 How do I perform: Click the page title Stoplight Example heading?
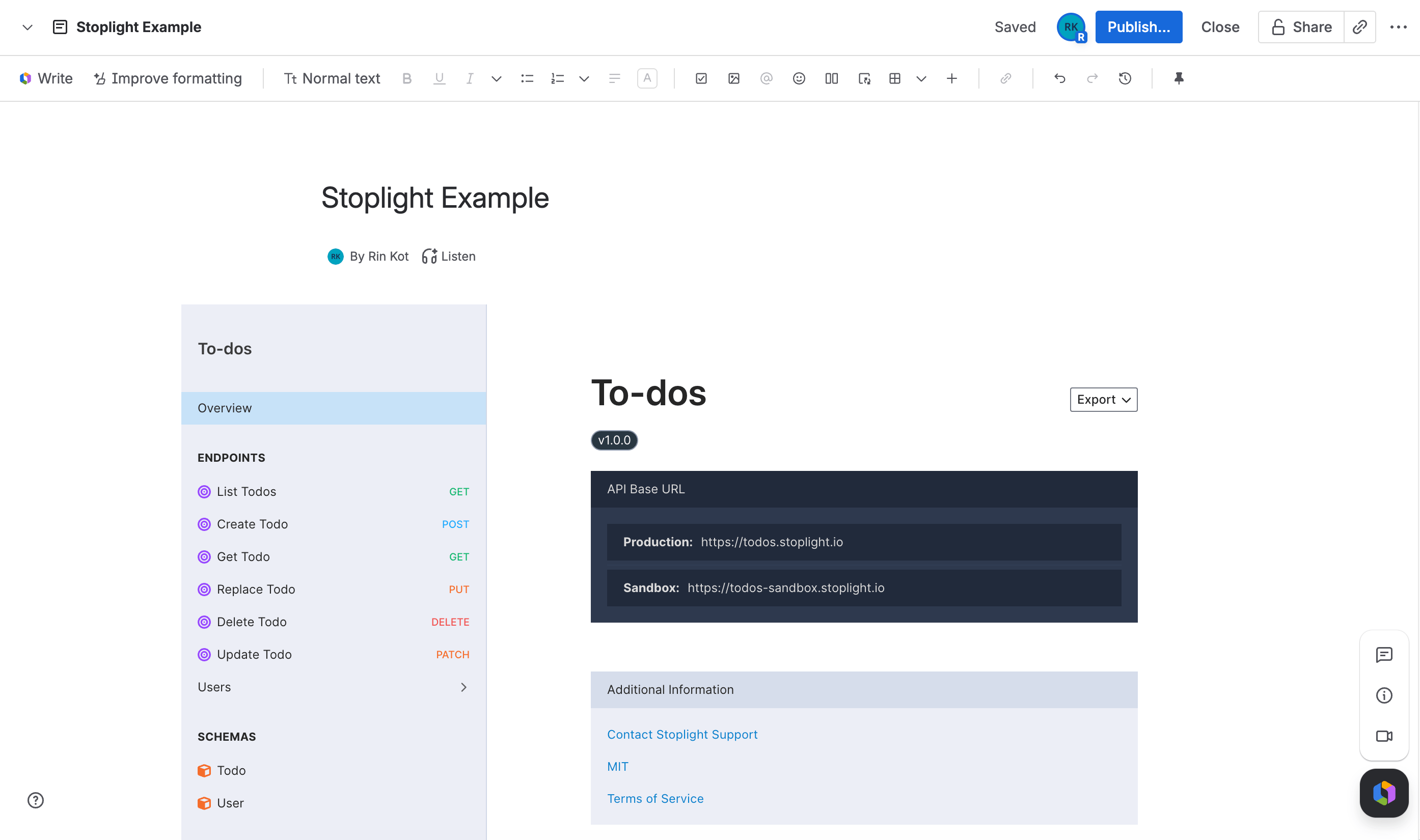[x=435, y=198]
